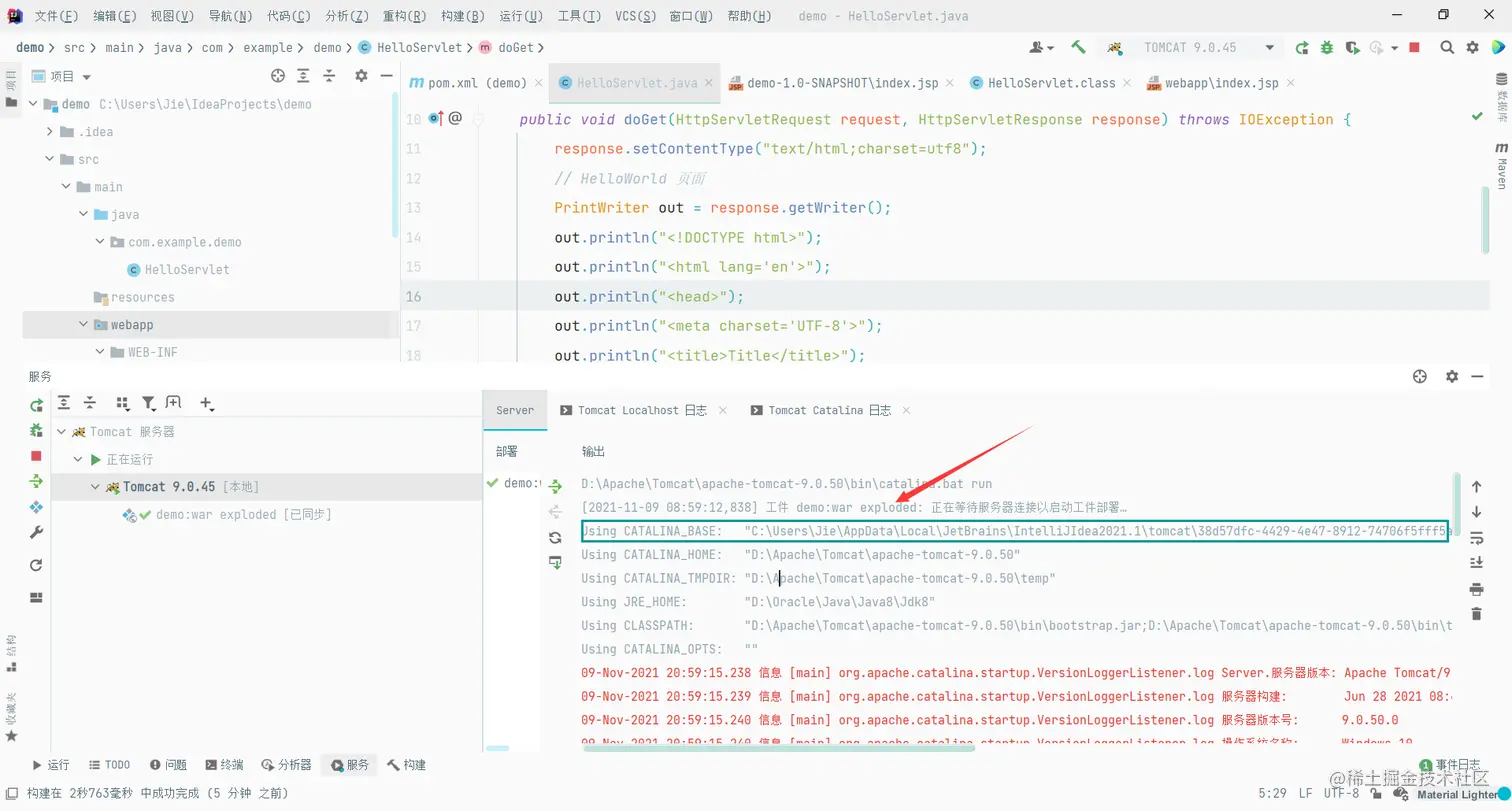Open the VCS(S) menu
1512x811 pixels.
635,16
